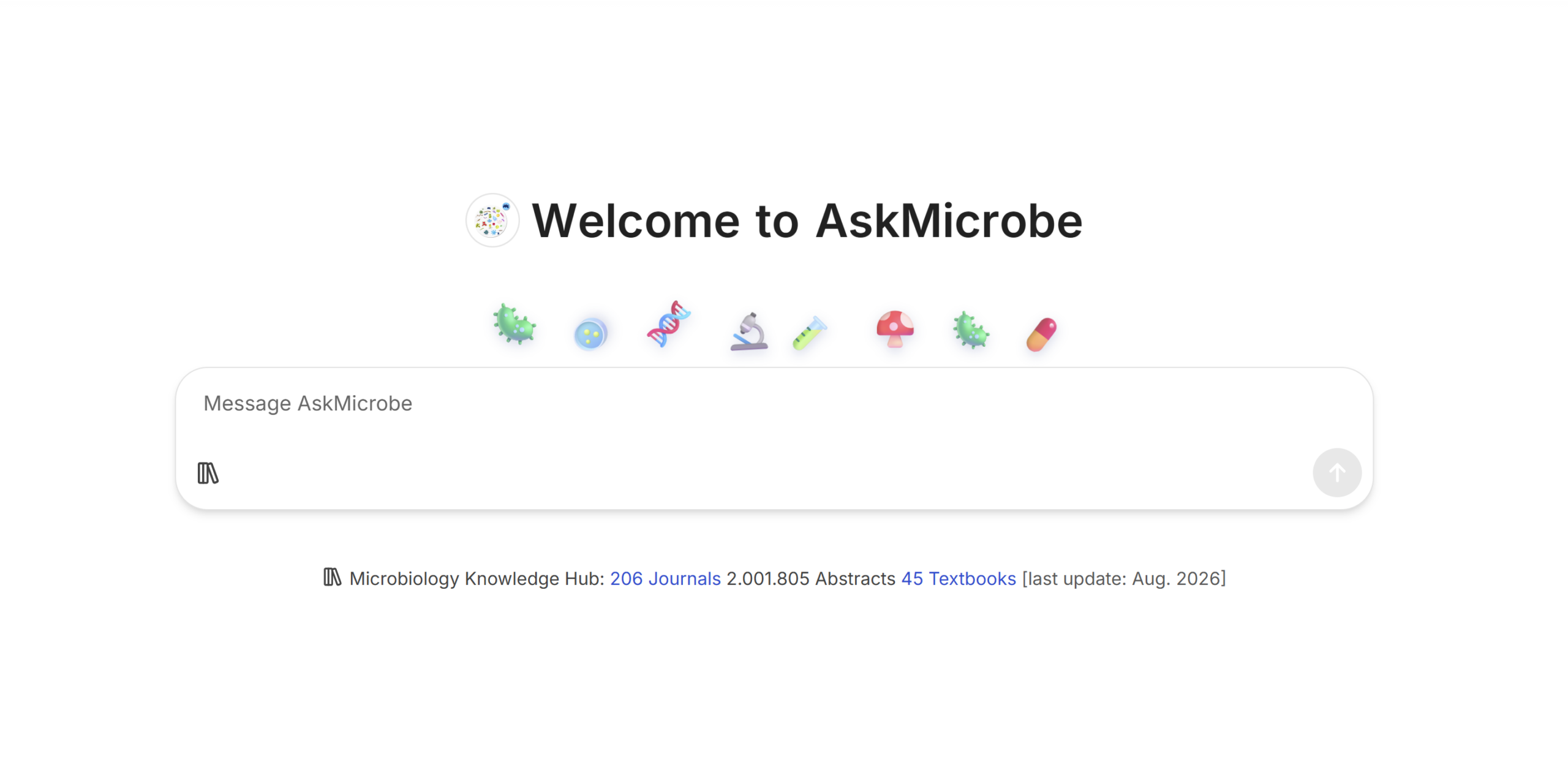1568x767 pixels.
Task: Choose the red mushroom emoji
Action: (894, 329)
